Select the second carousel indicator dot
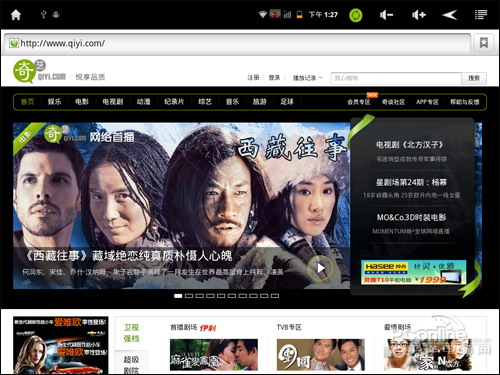Image resolution: width=500 pixels, height=375 pixels. [x=189, y=296]
